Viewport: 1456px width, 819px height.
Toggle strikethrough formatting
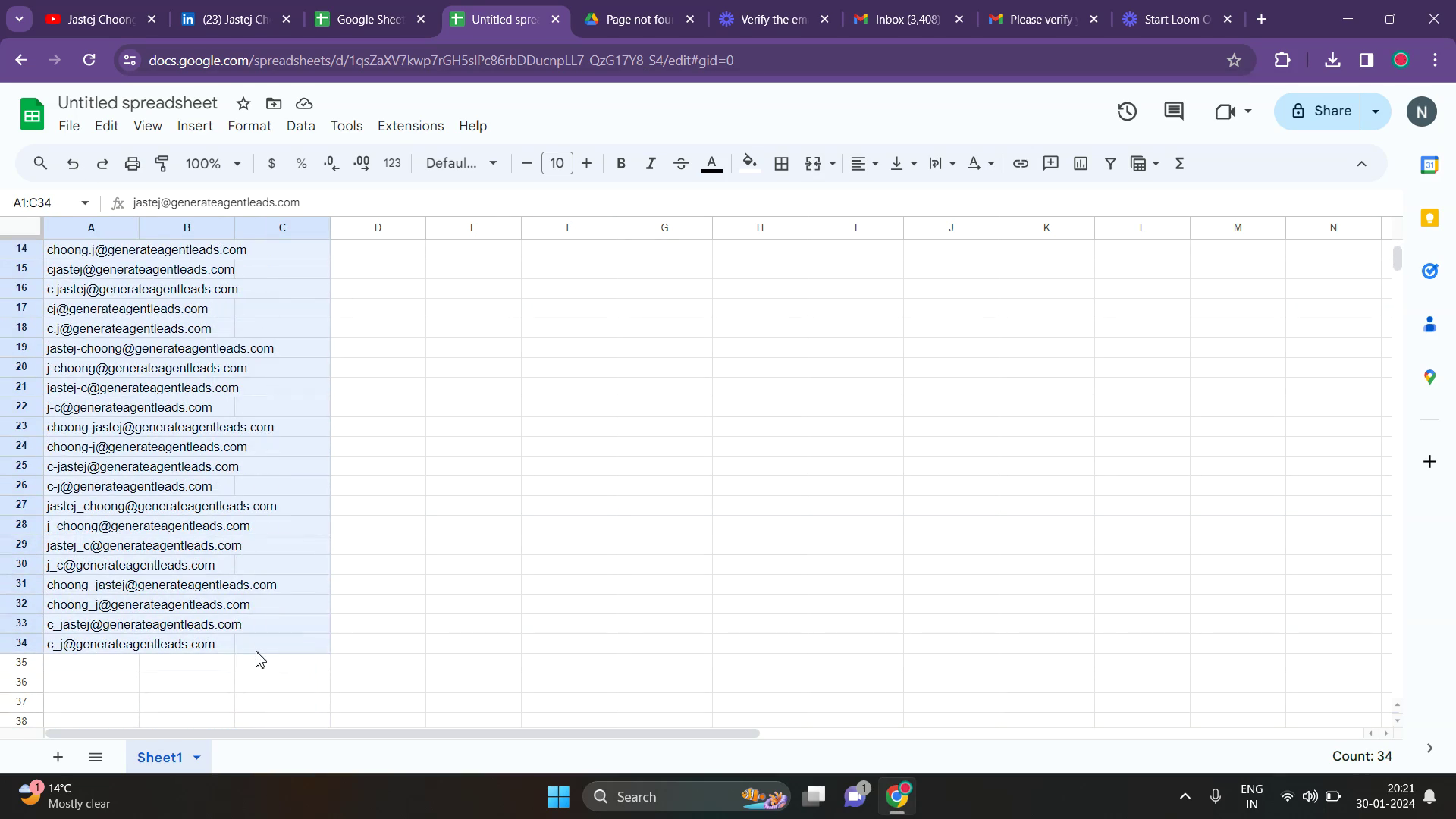coord(680,163)
